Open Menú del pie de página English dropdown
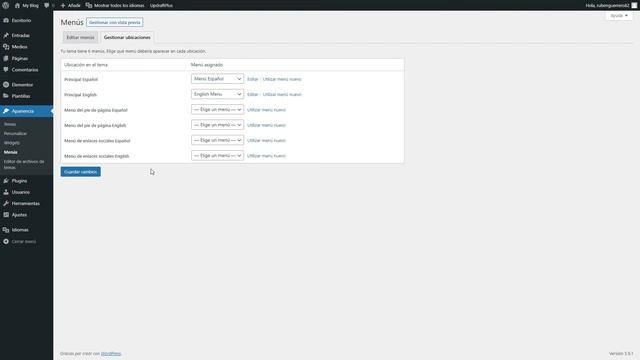Image resolution: width=640 pixels, height=360 pixels. 217,125
